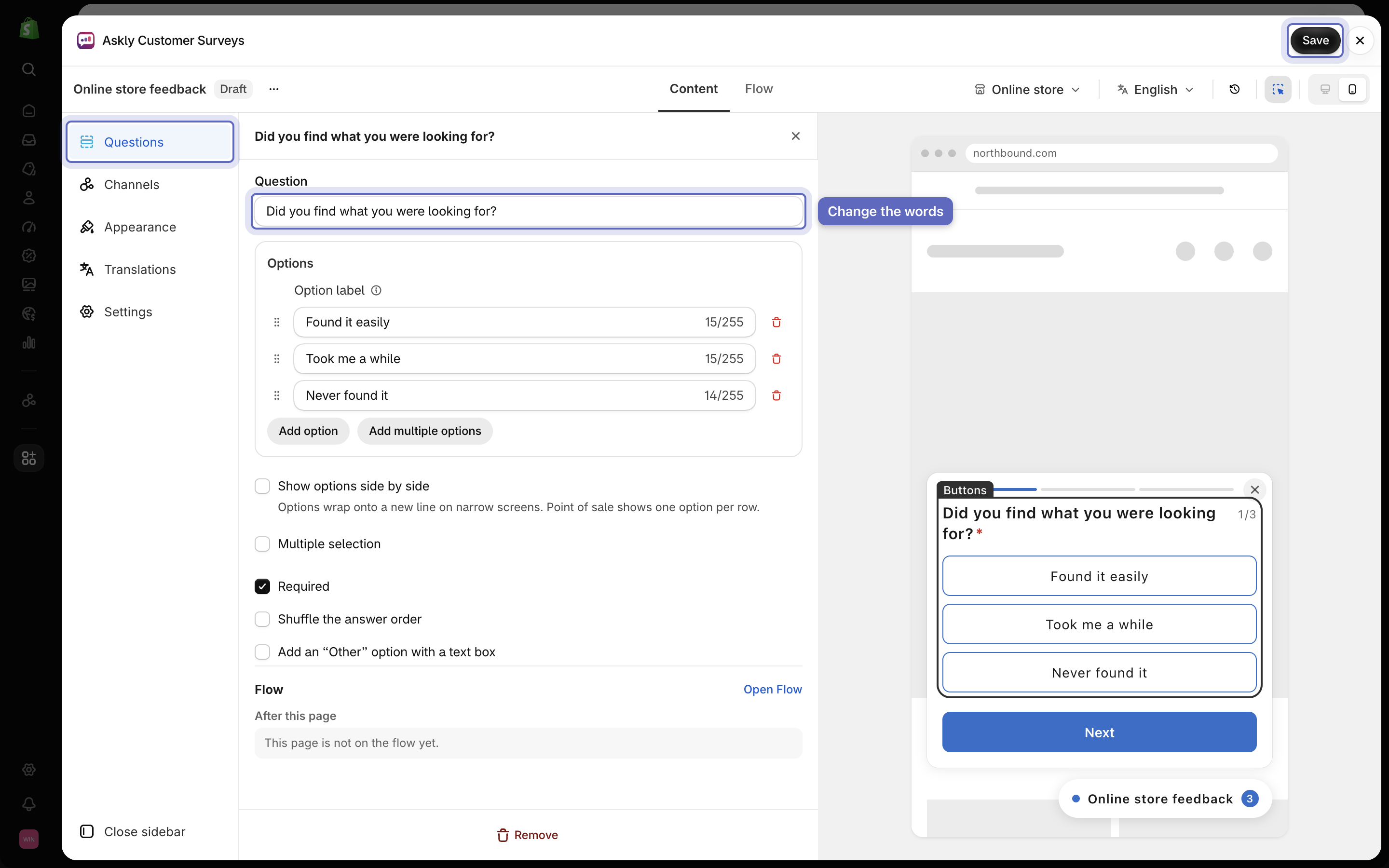Screen dimensions: 1389x868
Task: Choose "Never found it" in the preview widget
Action: 1099,673
